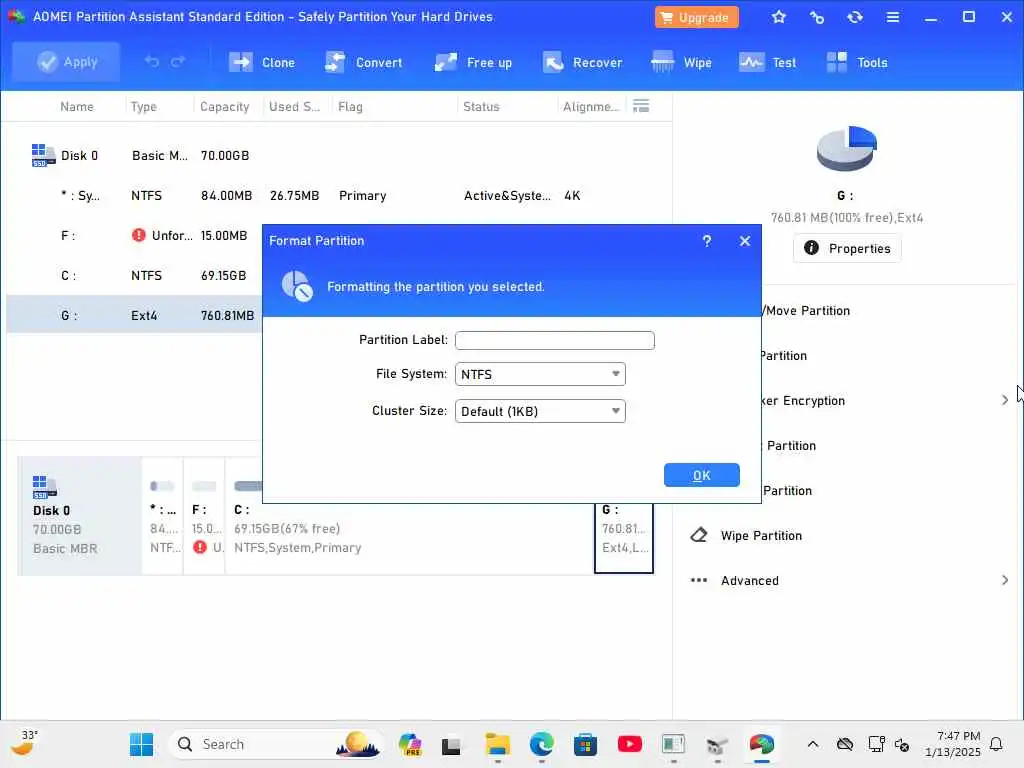Click the Redo arrow icon
The image size is (1024, 768).
(x=178, y=61)
